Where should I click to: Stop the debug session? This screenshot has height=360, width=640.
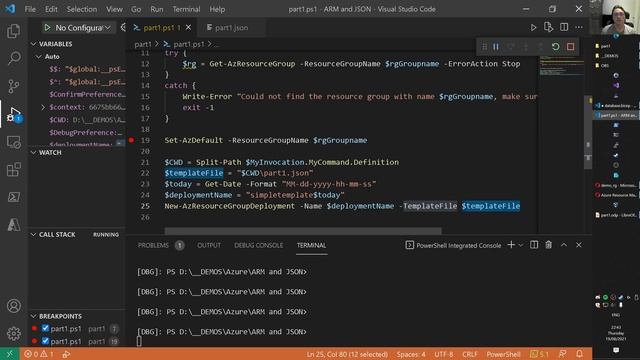click(571, 47)
